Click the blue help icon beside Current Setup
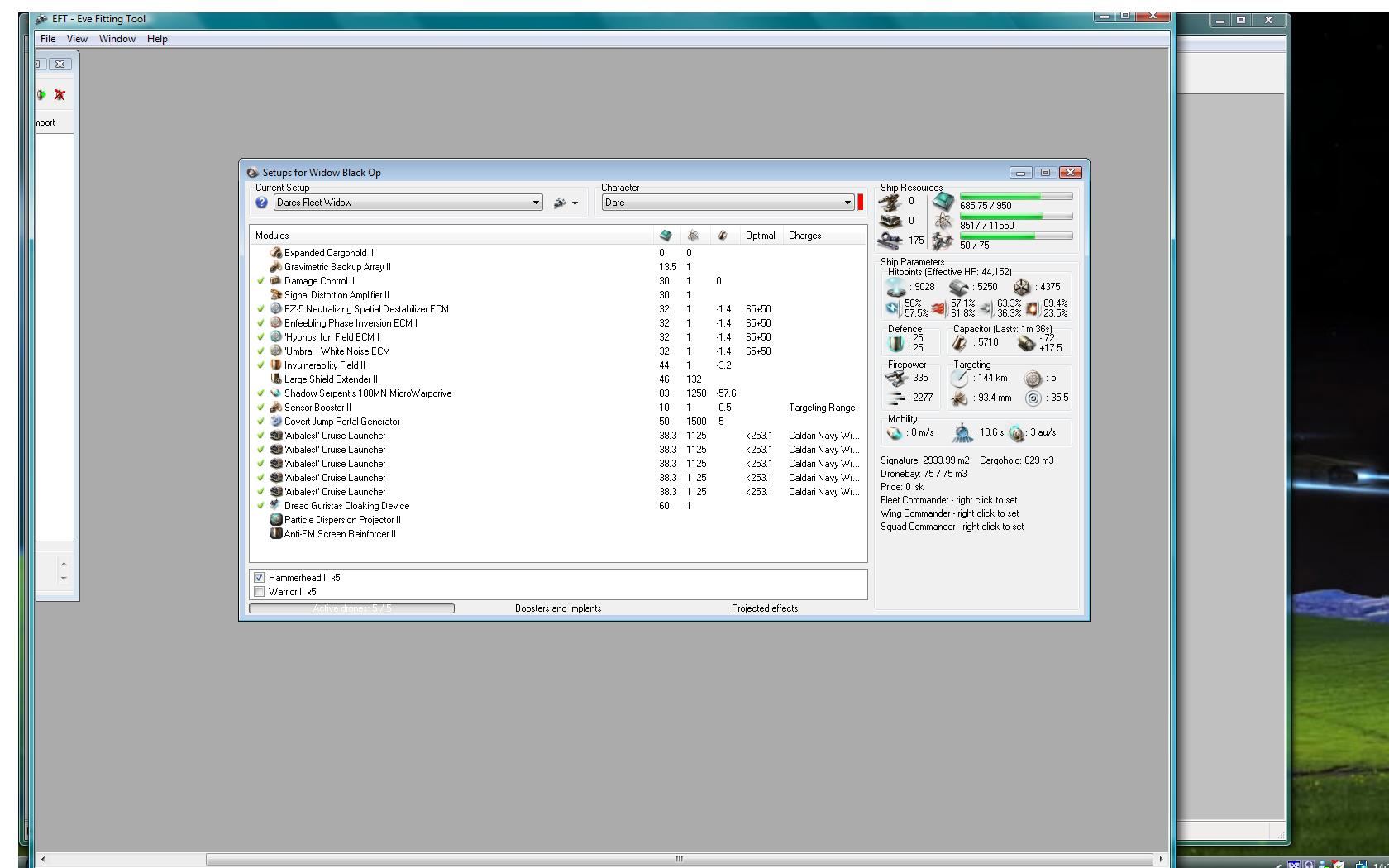This screenshot has width=1389, height=868. click(x=262, y=203)
